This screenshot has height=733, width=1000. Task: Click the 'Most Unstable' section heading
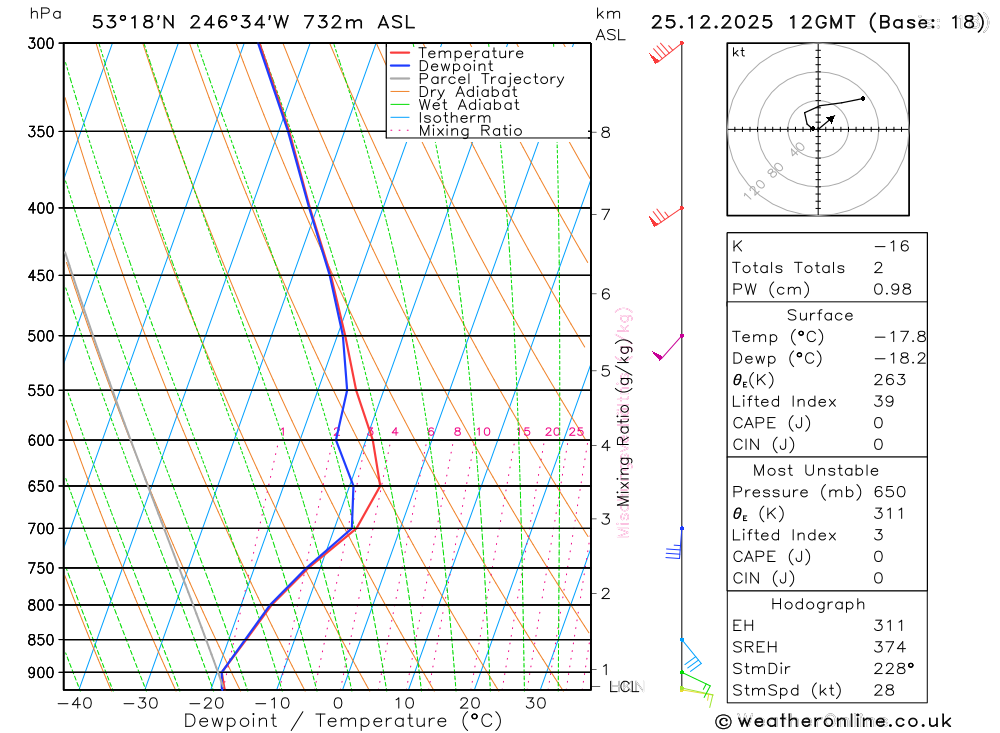(x=816, y=471)
